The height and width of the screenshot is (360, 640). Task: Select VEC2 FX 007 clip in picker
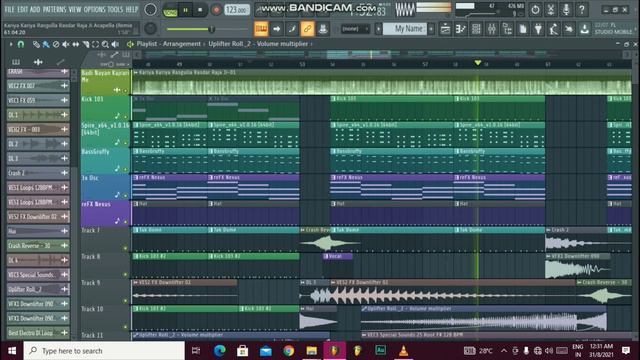(x=38, y=86)
